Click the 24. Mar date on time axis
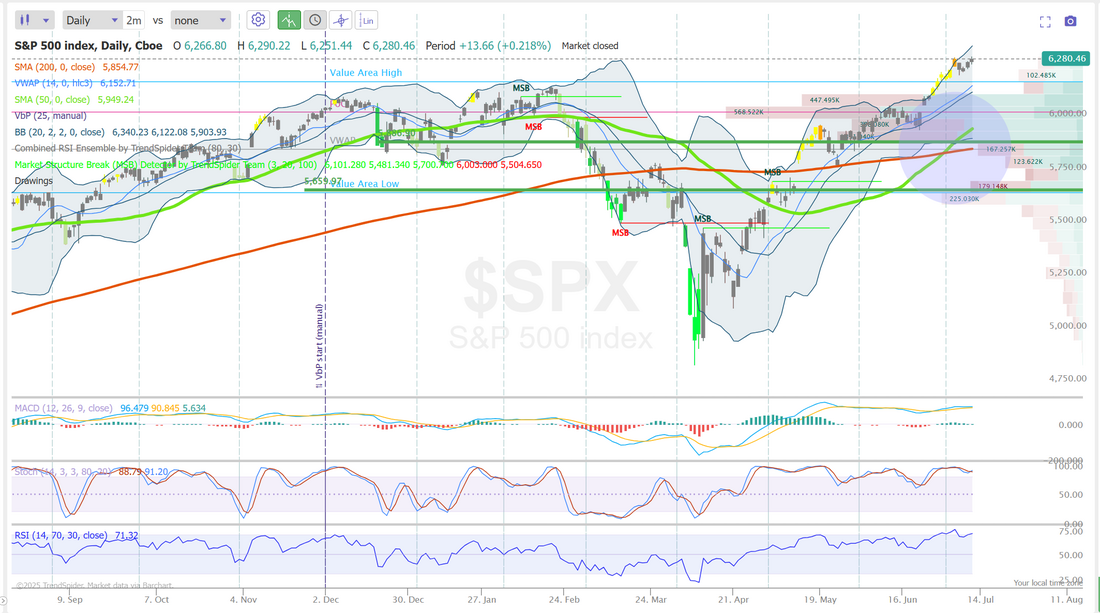Screen dimensions: 1100x613 (x=651, y=600)
